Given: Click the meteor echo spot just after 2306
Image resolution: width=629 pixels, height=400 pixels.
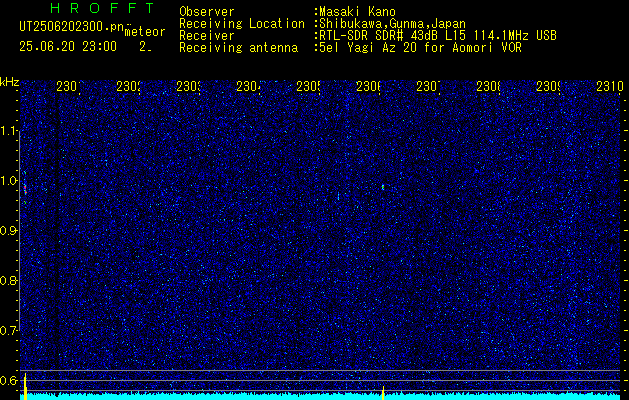Looking at the screenshot, I should coord(383,187).
